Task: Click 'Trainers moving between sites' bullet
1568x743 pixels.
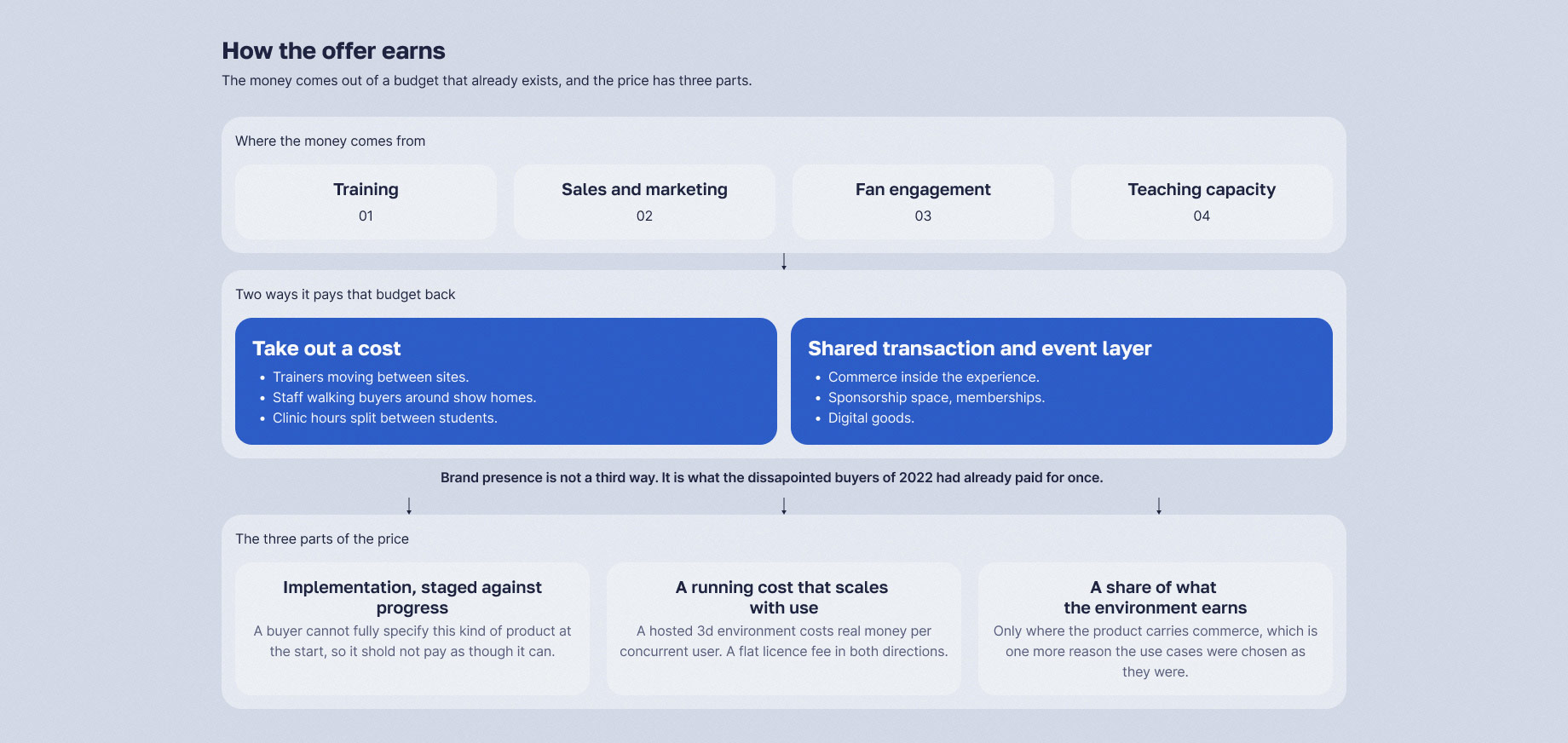Action: (x=371, y=377)
